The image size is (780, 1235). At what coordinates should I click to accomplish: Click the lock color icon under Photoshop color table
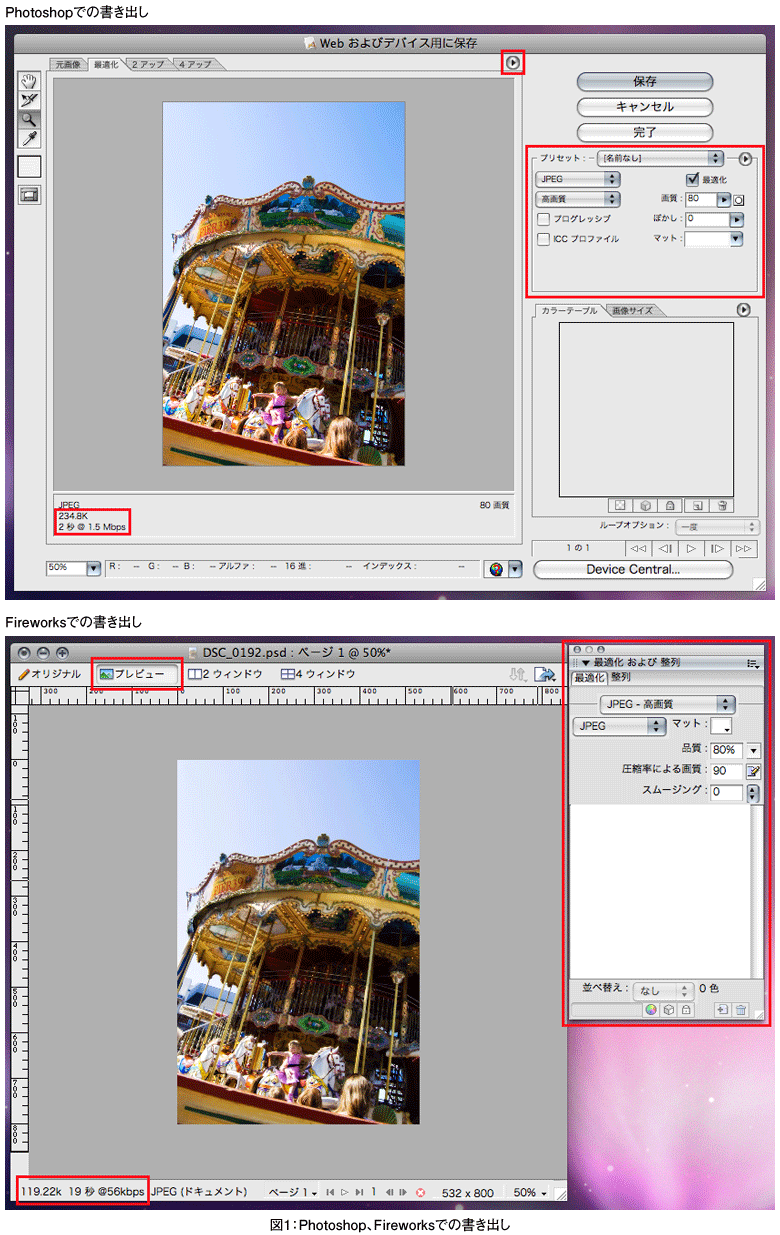coord(671,506)
